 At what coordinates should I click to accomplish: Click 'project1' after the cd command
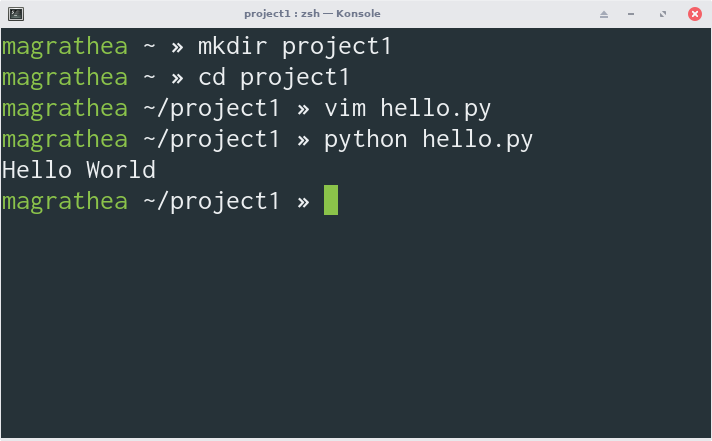pyautogui.click(x=295, y=78)
